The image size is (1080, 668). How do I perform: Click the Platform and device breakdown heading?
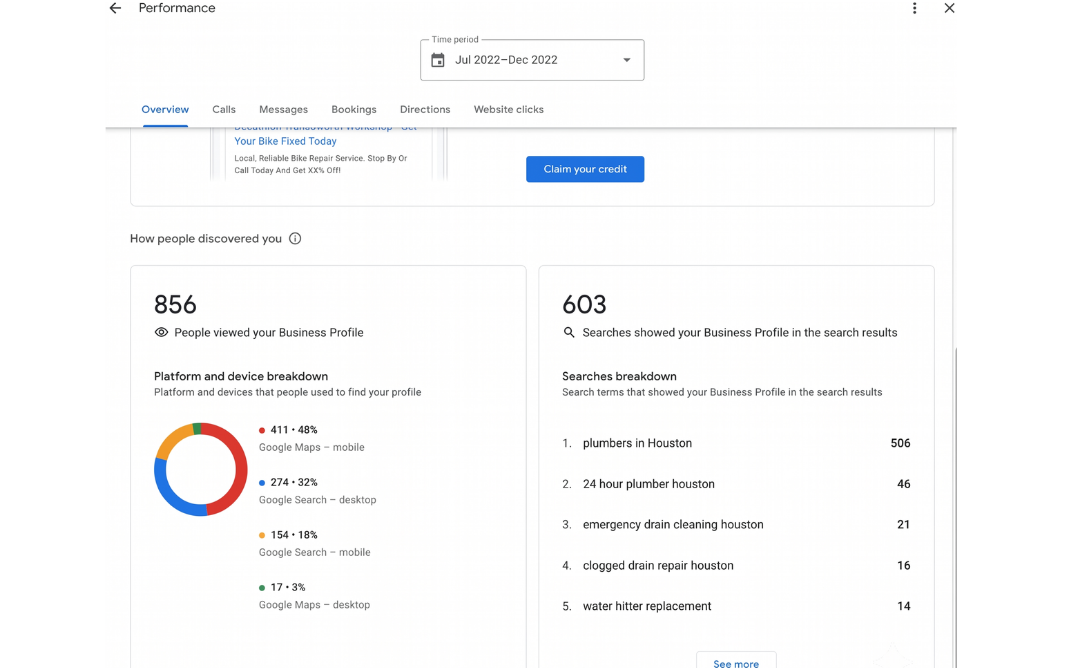pyautogui.click(x=240, y=376)
